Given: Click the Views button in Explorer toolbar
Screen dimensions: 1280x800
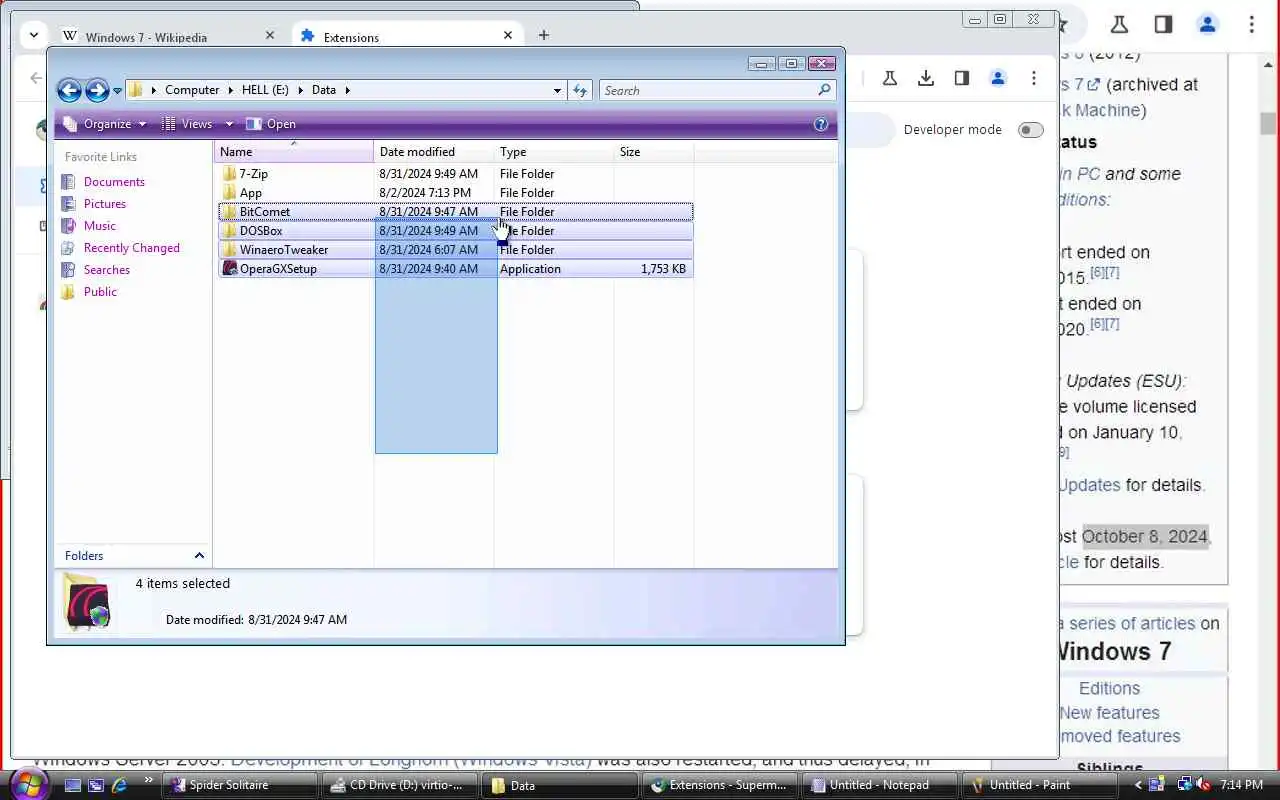Looking at the screenshot, I should (188, 124).
